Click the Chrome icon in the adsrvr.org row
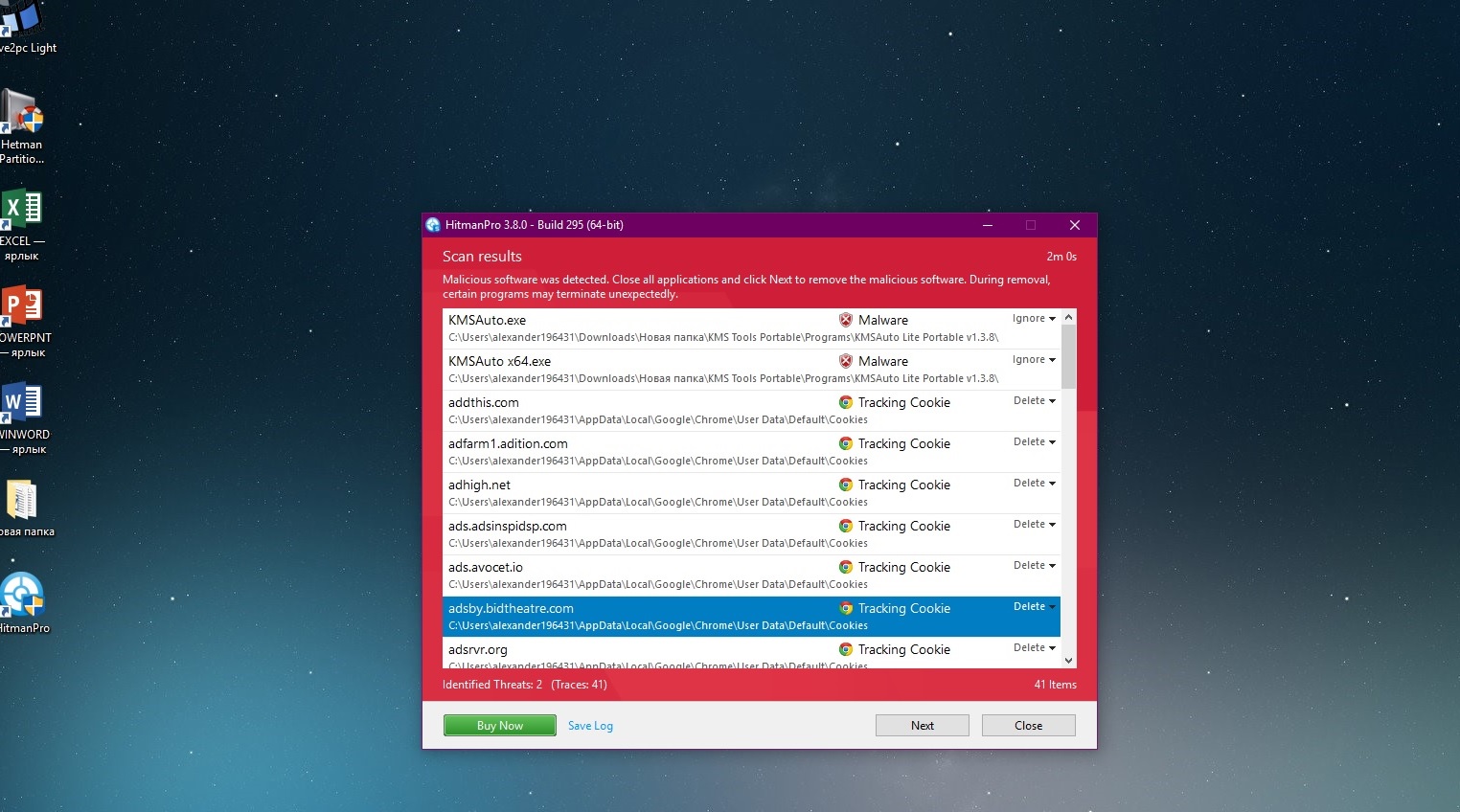The image size is (1460, 812). tap(846, 649)
